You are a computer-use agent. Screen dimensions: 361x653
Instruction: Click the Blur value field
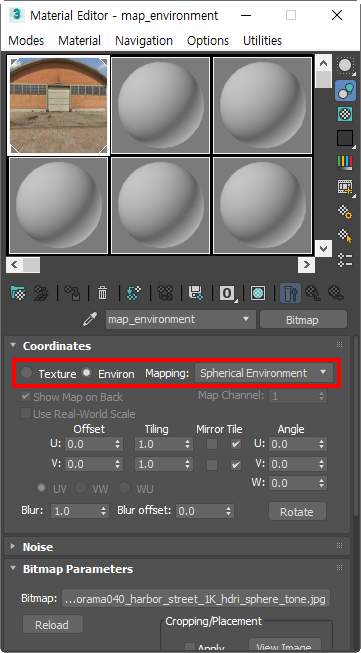point(75,511)
